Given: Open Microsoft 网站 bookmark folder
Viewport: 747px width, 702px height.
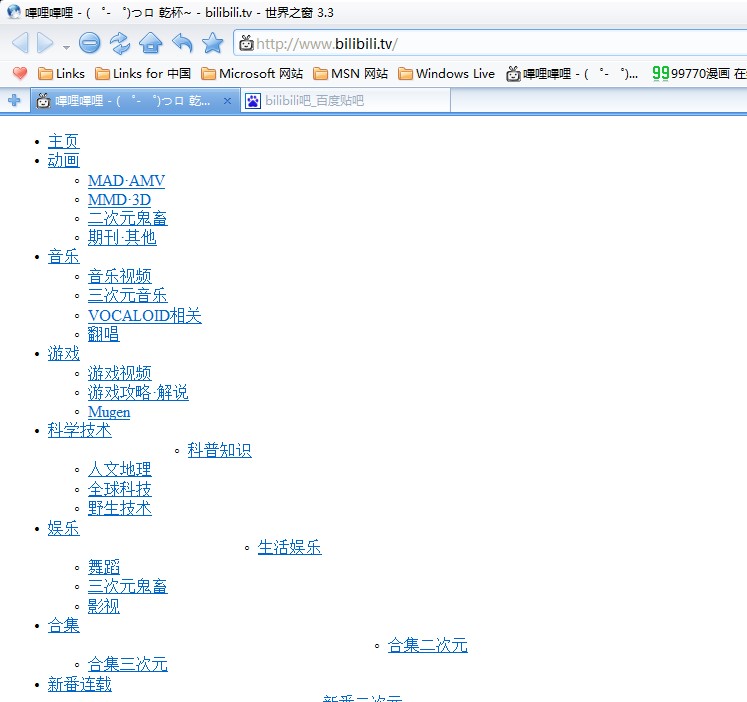Looking at the screenshot, I should click(x=252, y=73).
